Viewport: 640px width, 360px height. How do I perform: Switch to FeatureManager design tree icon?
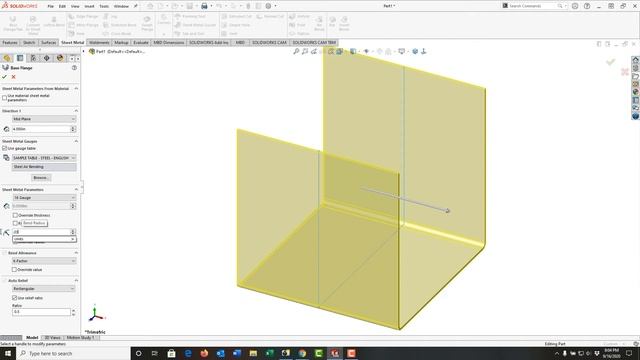point(7,58)
